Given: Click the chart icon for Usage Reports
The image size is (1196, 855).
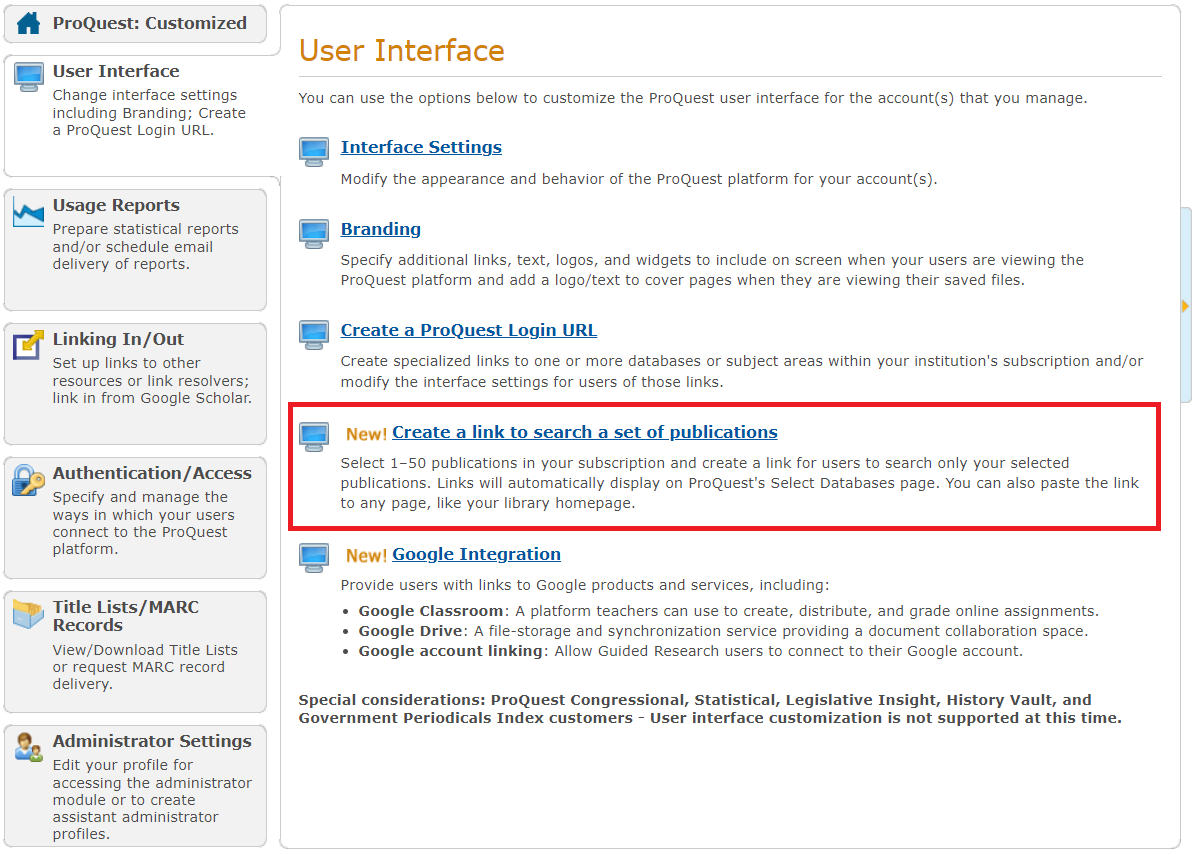Looking at the screenshot, I should [x=28, y=214].
